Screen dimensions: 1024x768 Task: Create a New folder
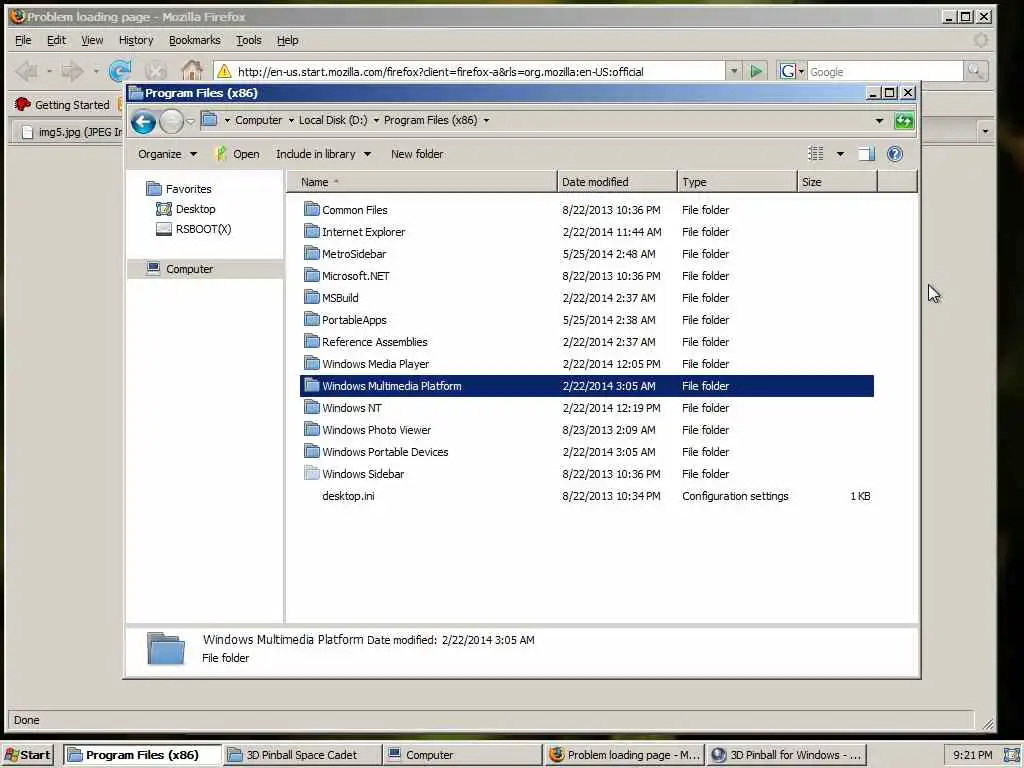pyautogui.click(x=417, y=154)
